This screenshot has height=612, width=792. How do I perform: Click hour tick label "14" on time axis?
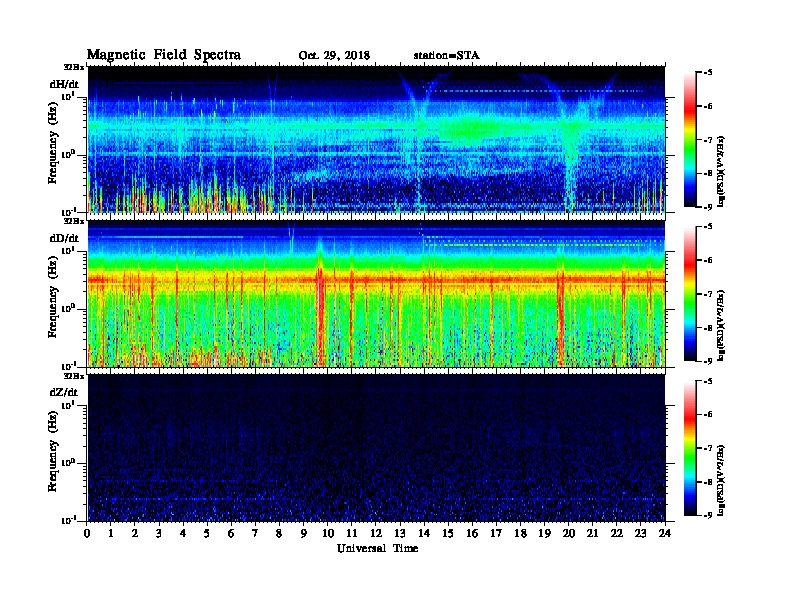tap(424, 533)
